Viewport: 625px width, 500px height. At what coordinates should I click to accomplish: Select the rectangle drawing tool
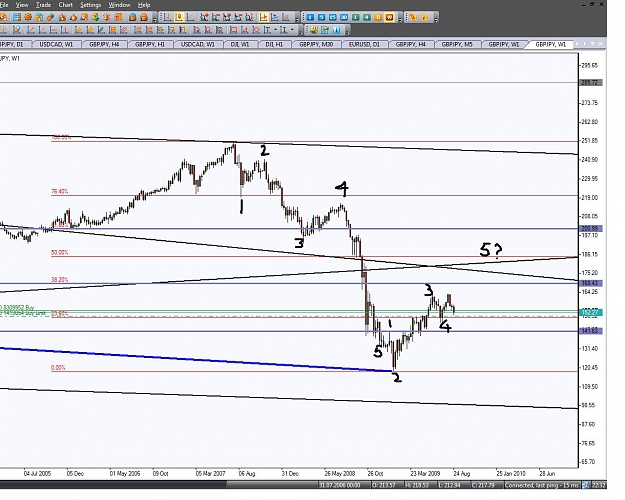[234, 30]
